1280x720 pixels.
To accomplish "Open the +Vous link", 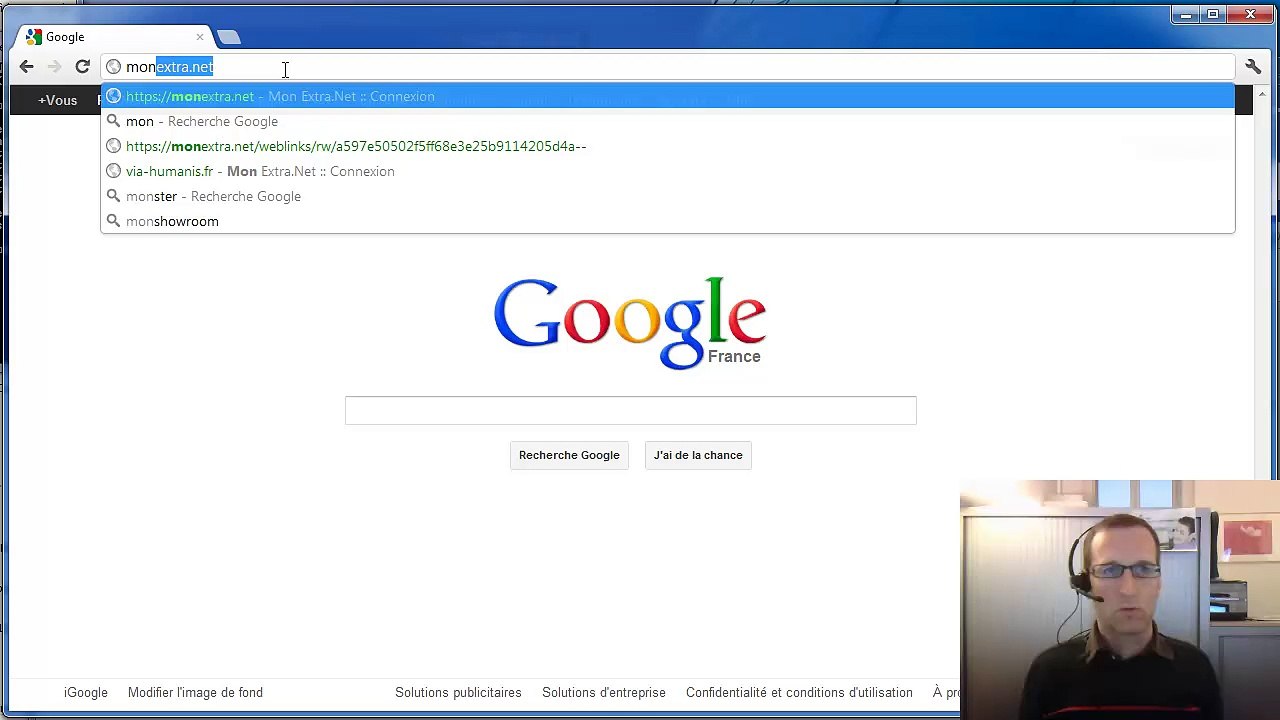I will point(57,100).
